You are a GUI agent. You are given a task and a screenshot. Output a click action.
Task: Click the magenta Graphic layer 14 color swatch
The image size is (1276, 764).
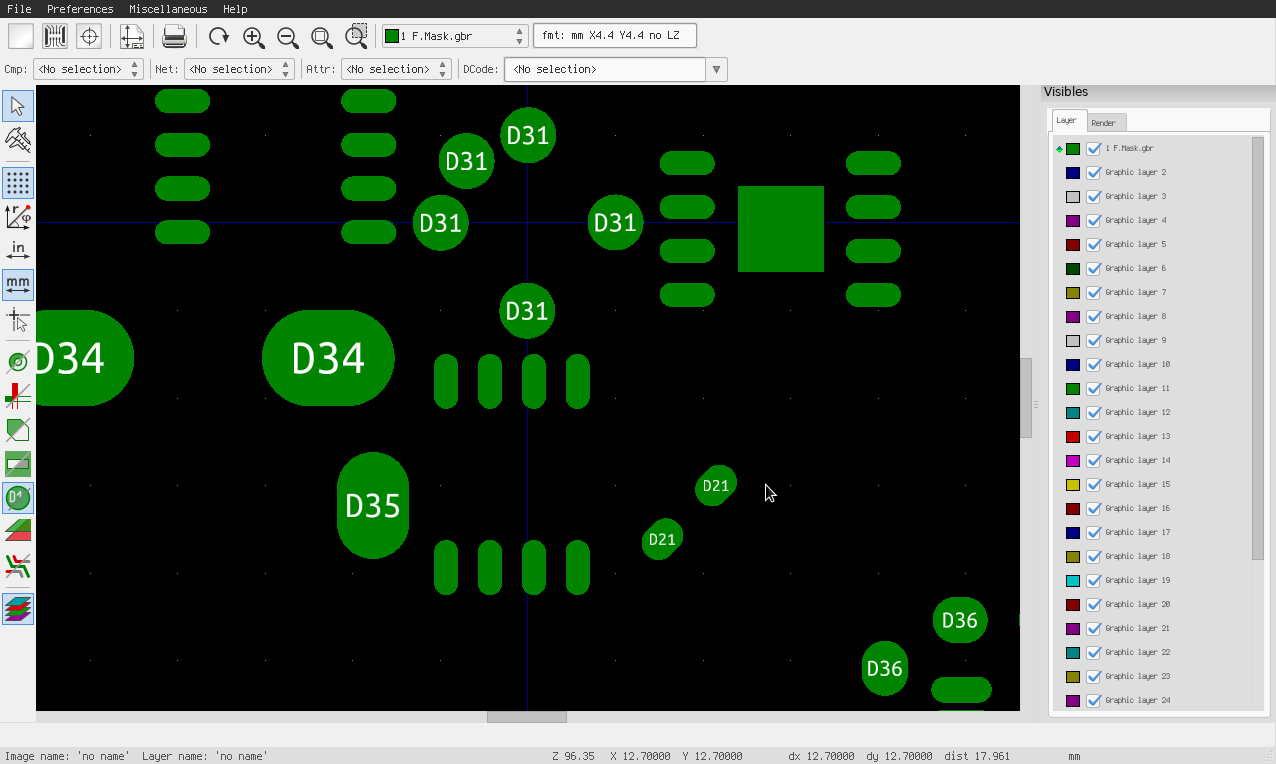tap(1073, 461)
